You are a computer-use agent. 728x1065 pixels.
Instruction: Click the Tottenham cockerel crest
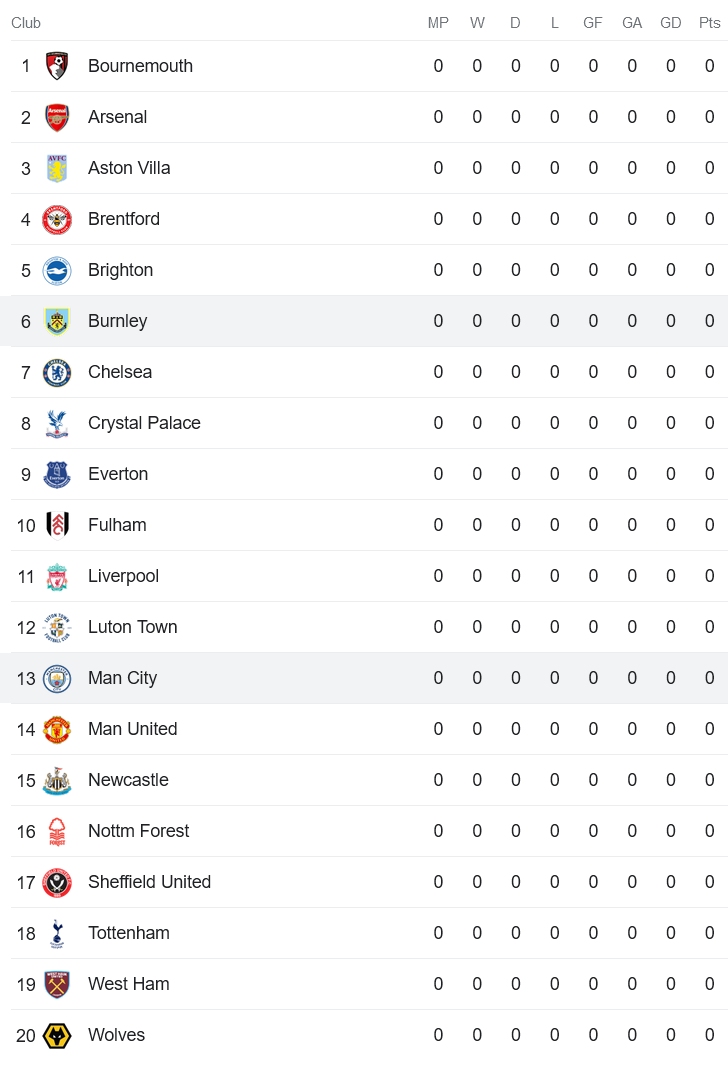coord(57,933)
